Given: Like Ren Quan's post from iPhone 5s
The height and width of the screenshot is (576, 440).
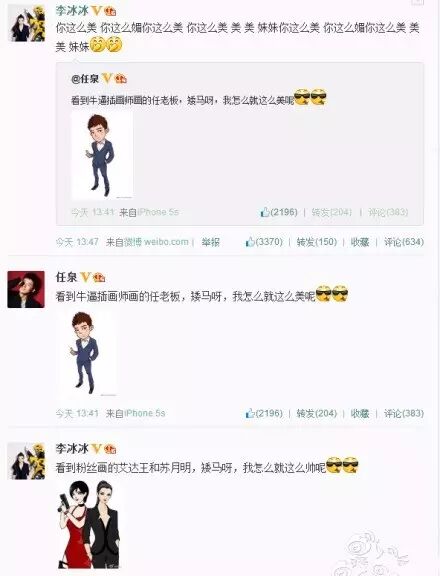Looking at the screenshot, I should coord(264,413).
